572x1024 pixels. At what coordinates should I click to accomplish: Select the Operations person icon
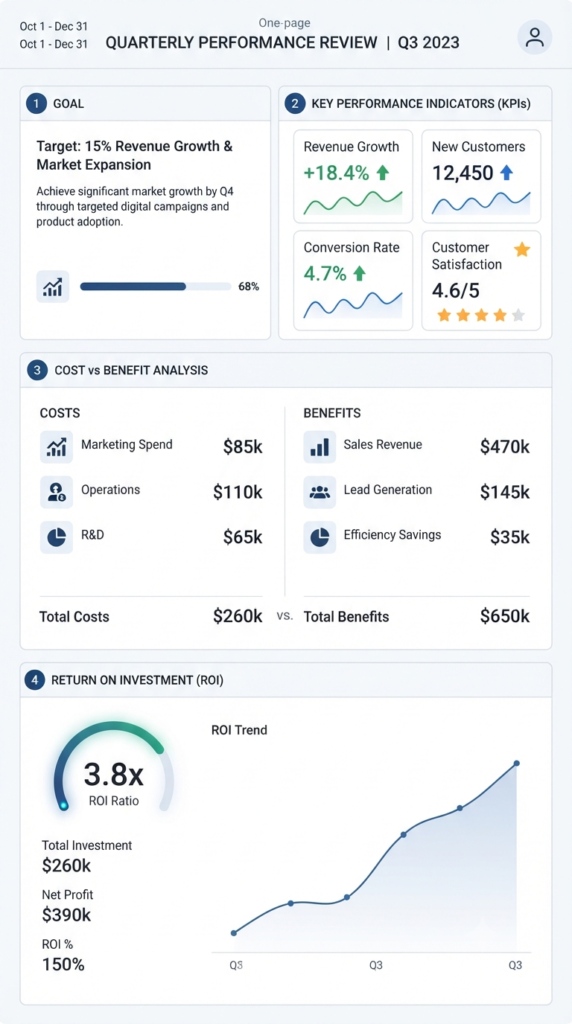pyautogui.click(x=56, y=492)
